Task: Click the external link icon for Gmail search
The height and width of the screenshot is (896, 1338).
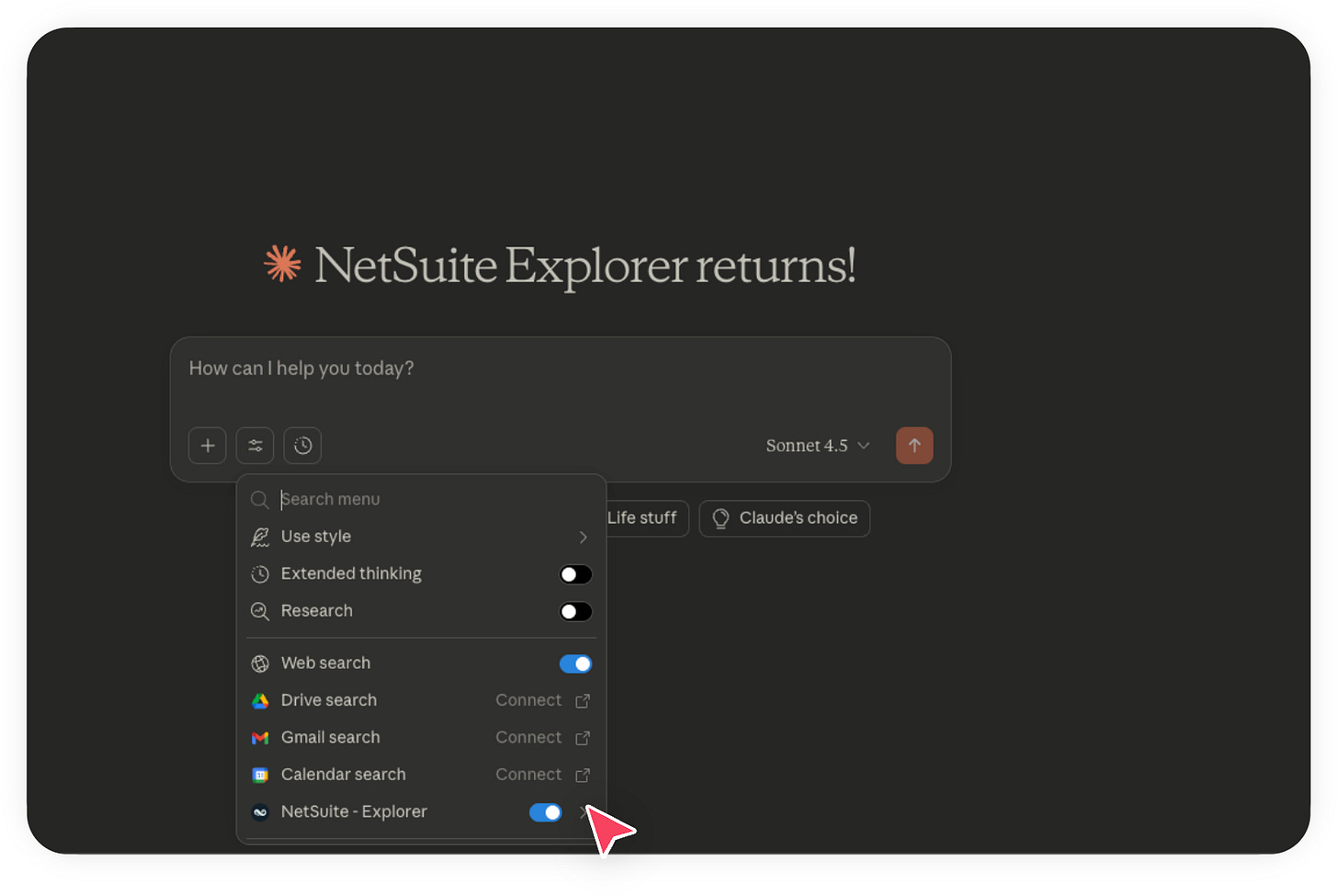Action: [x=583, y=738]
